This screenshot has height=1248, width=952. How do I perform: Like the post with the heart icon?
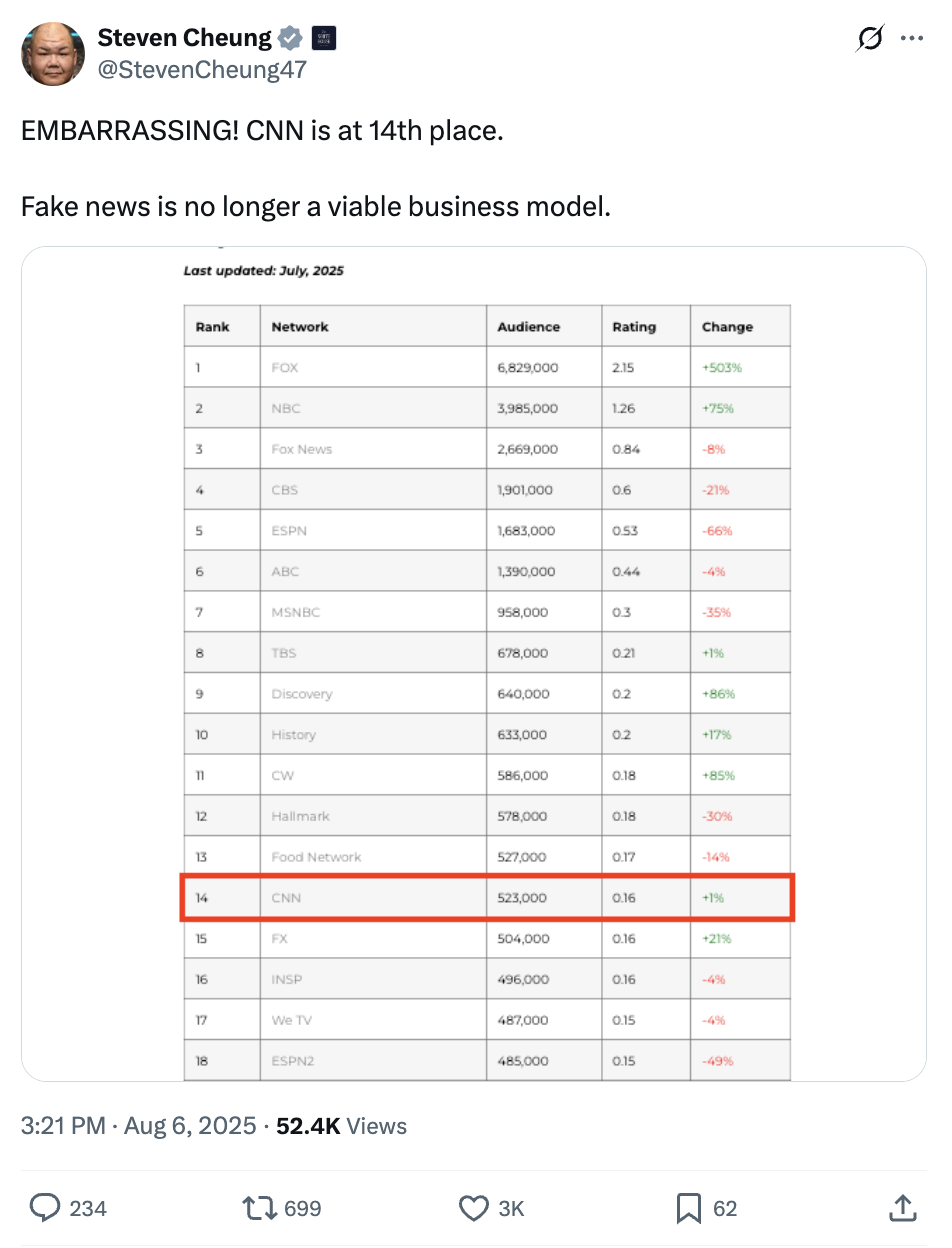(473, 1209)
